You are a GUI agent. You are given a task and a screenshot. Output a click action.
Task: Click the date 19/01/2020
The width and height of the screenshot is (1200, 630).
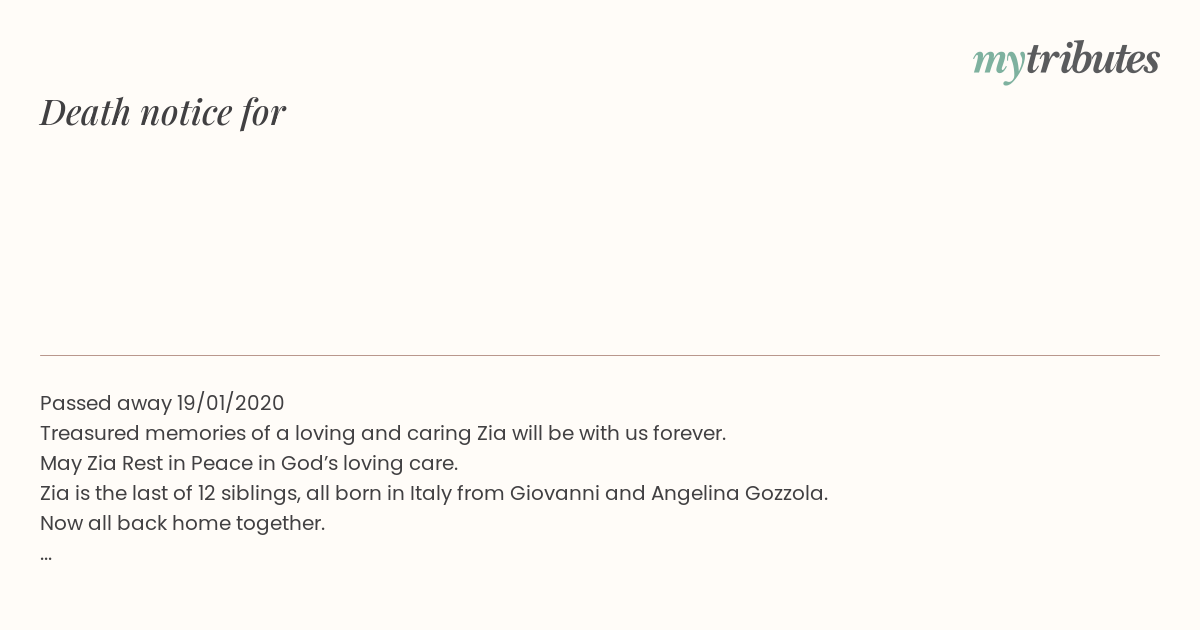pos(231,403)
